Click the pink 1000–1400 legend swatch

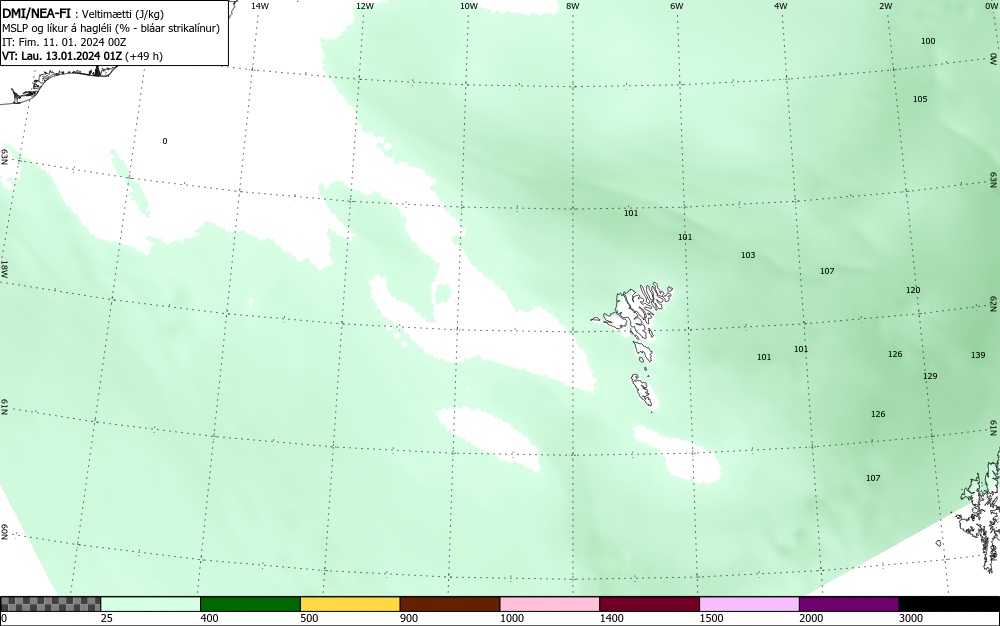click(550, 604)
